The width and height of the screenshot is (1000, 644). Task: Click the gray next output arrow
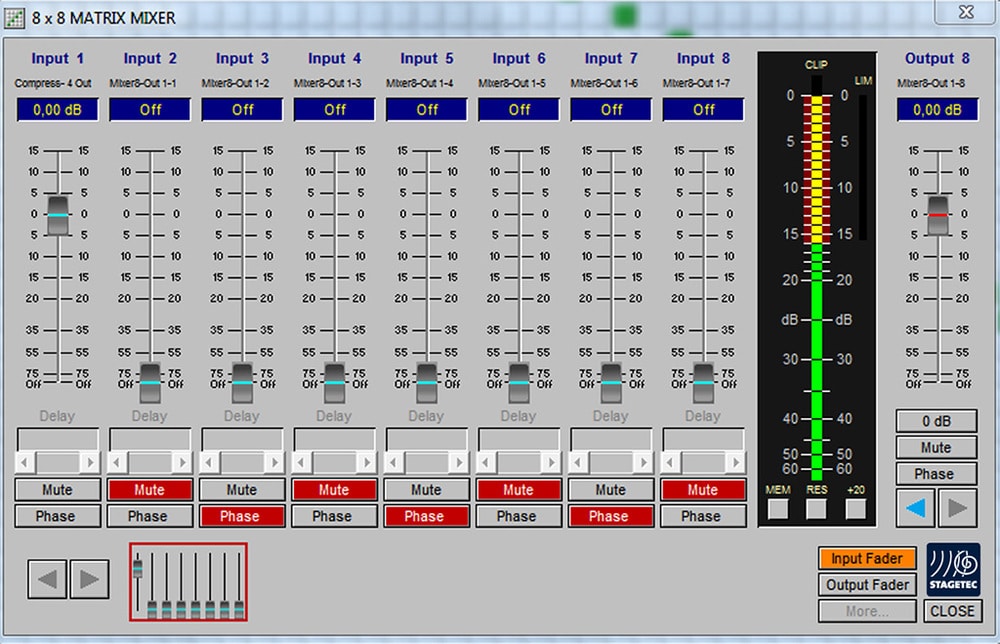tap(958, 507)
